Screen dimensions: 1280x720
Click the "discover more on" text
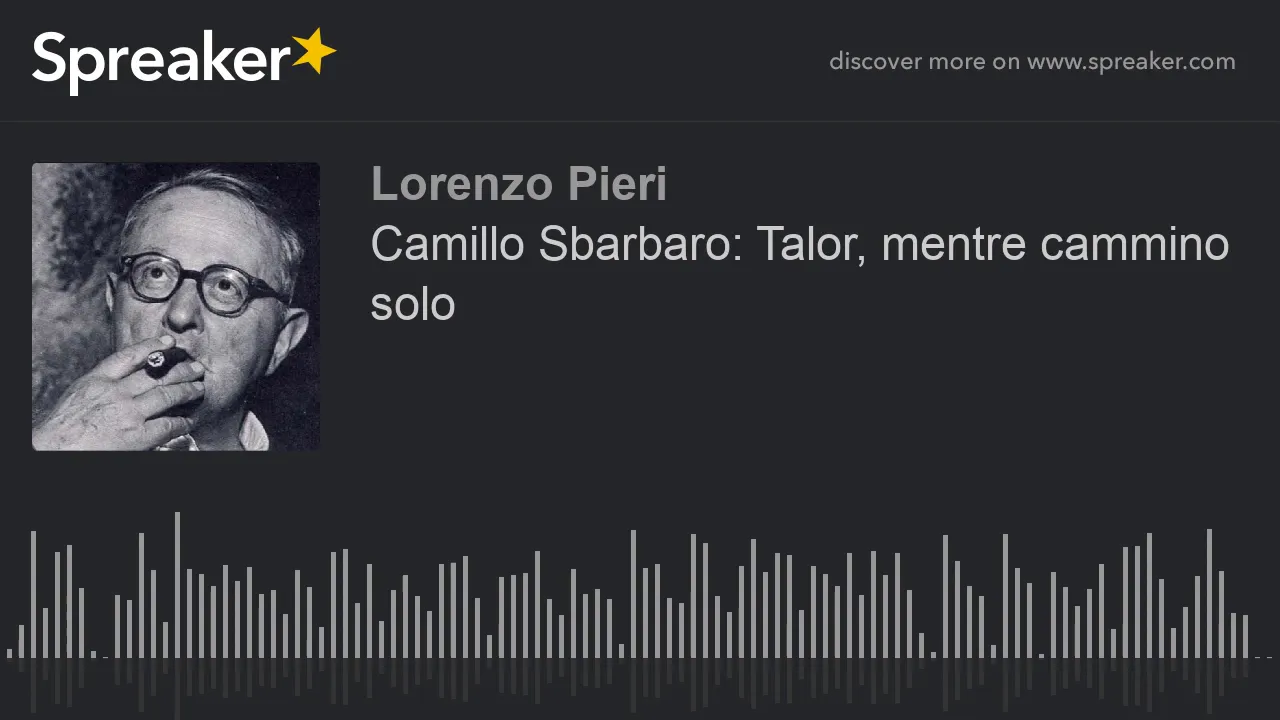[924, 62]
